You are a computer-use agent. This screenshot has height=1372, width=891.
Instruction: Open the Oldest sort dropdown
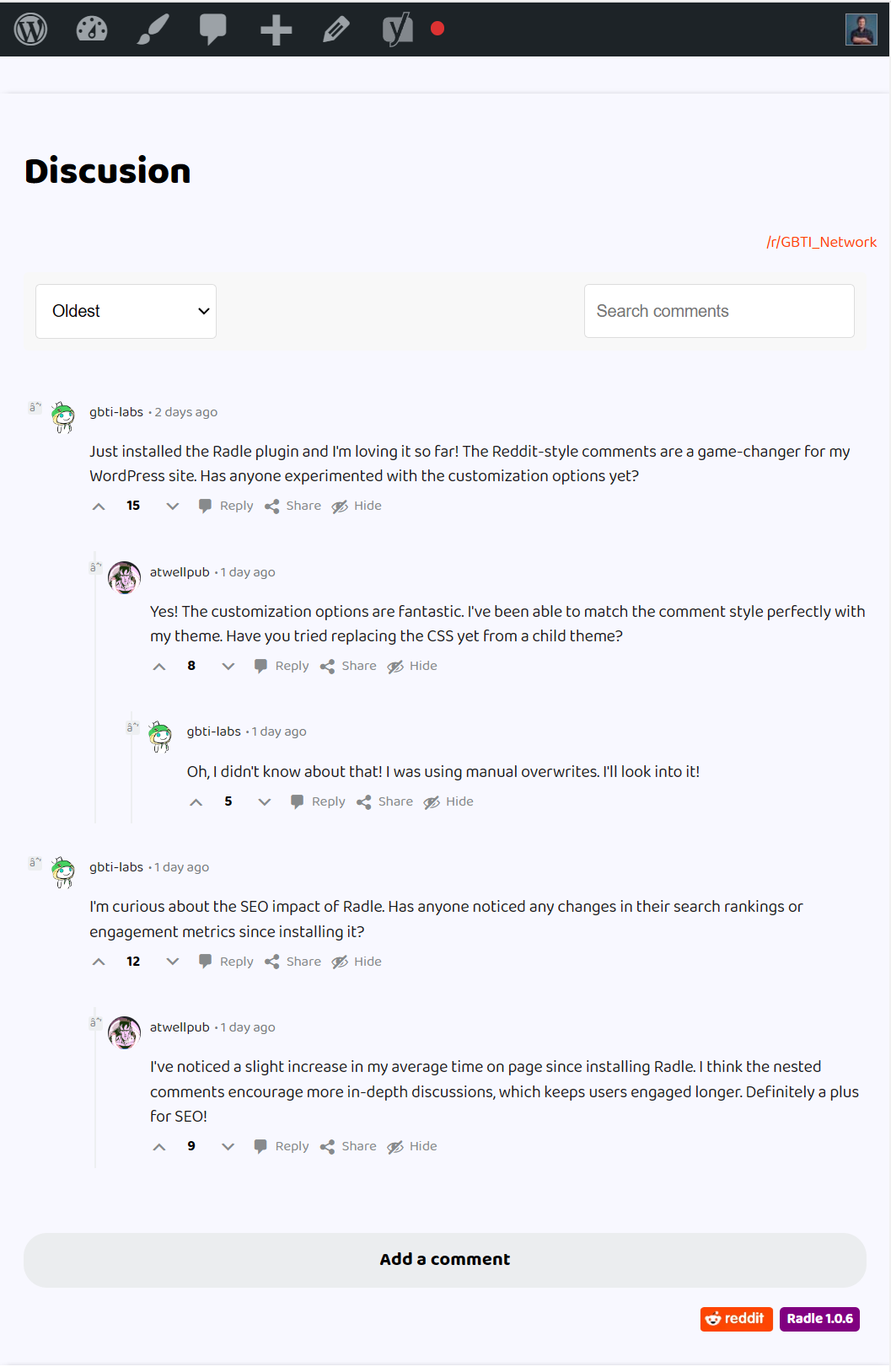coord(125,311)
